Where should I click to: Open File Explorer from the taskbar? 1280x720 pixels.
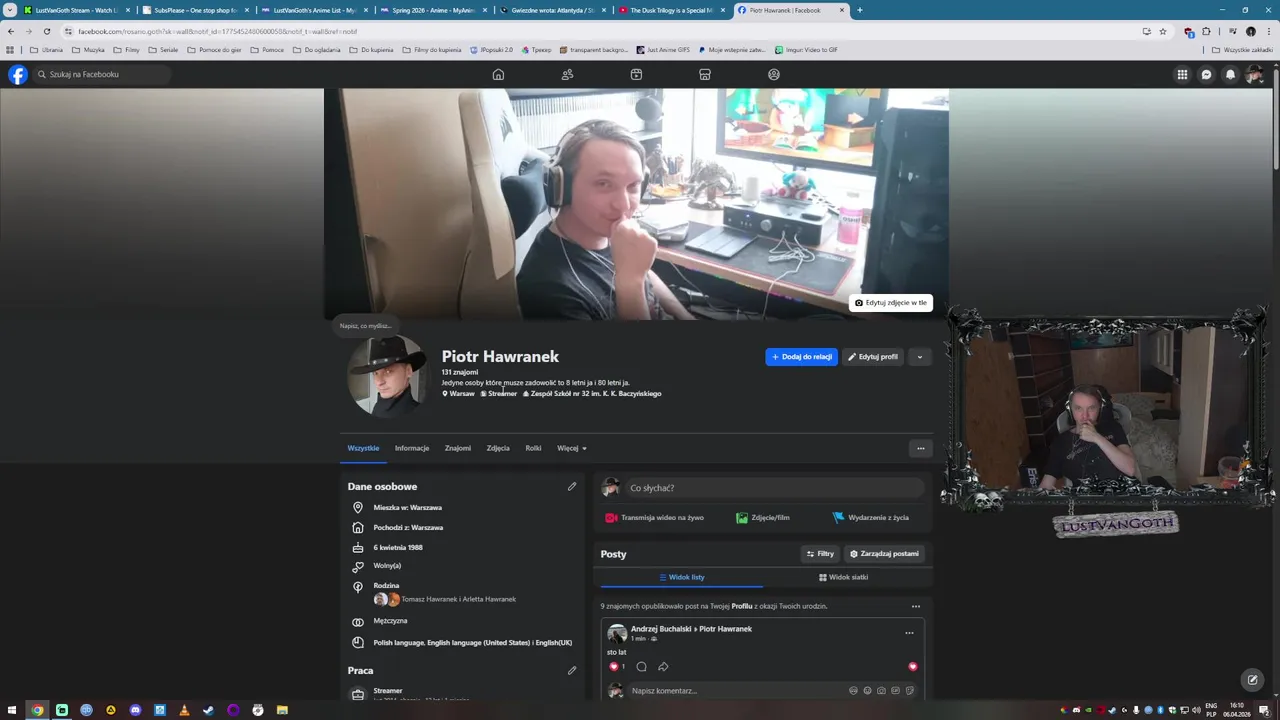coord(282,710)
